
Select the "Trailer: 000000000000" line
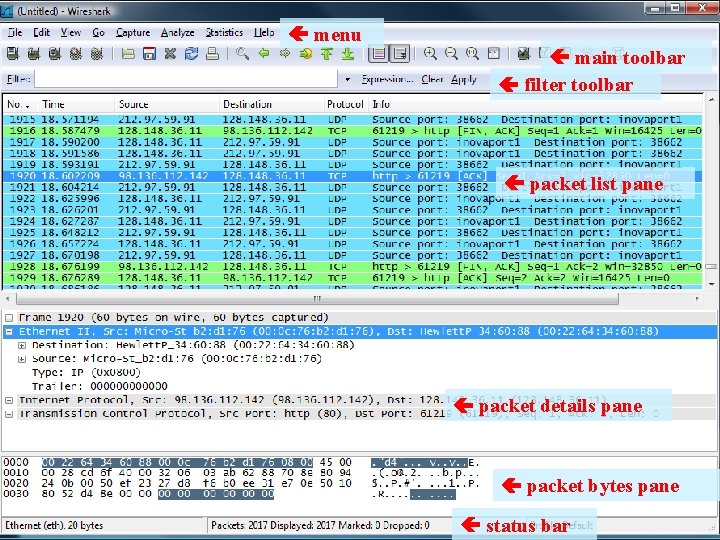click(x=100, y=386)
